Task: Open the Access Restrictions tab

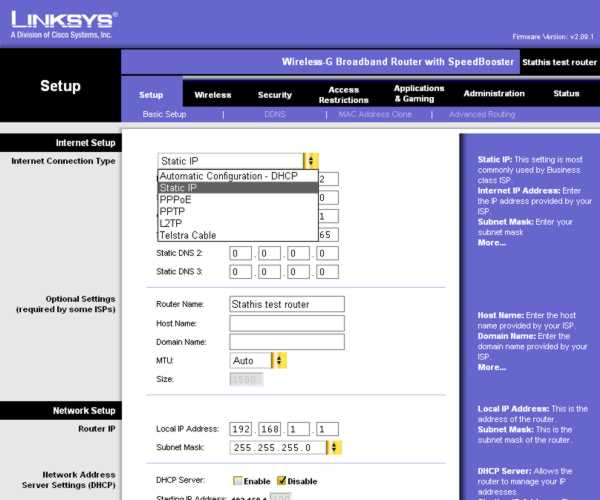Action: pos(344,95)
